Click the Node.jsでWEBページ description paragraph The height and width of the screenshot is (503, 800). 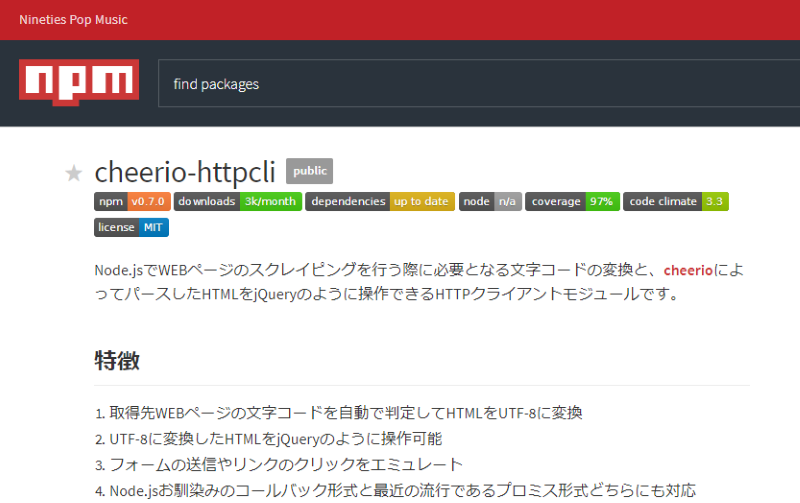click(419, 282)
